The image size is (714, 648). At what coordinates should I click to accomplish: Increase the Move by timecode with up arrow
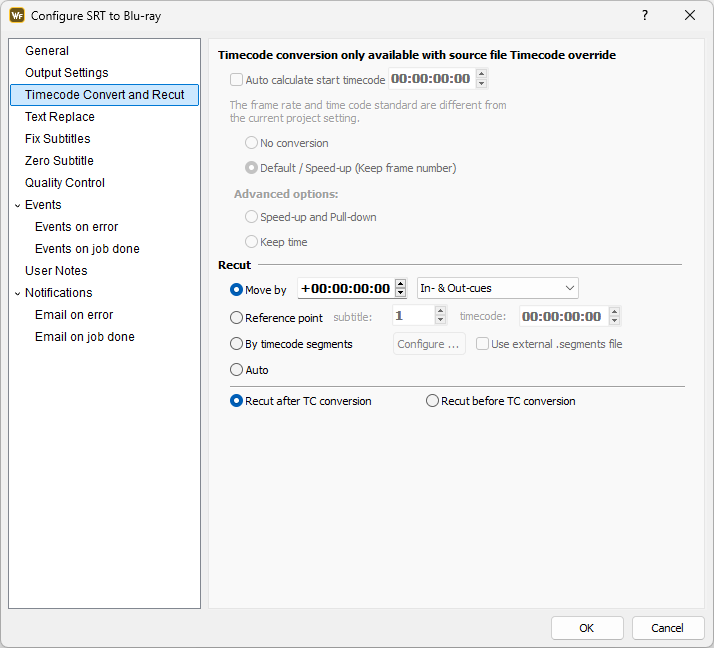click(401, 284)
